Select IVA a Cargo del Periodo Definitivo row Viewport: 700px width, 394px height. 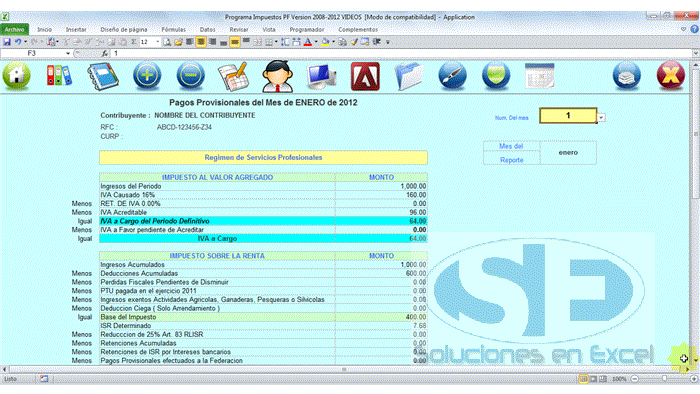point(263,221)
